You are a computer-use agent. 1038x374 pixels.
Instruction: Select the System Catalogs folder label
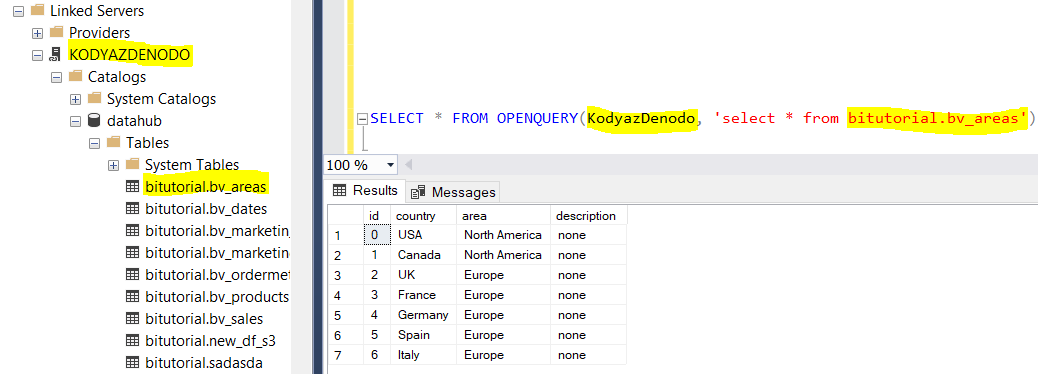coord(162,99)
